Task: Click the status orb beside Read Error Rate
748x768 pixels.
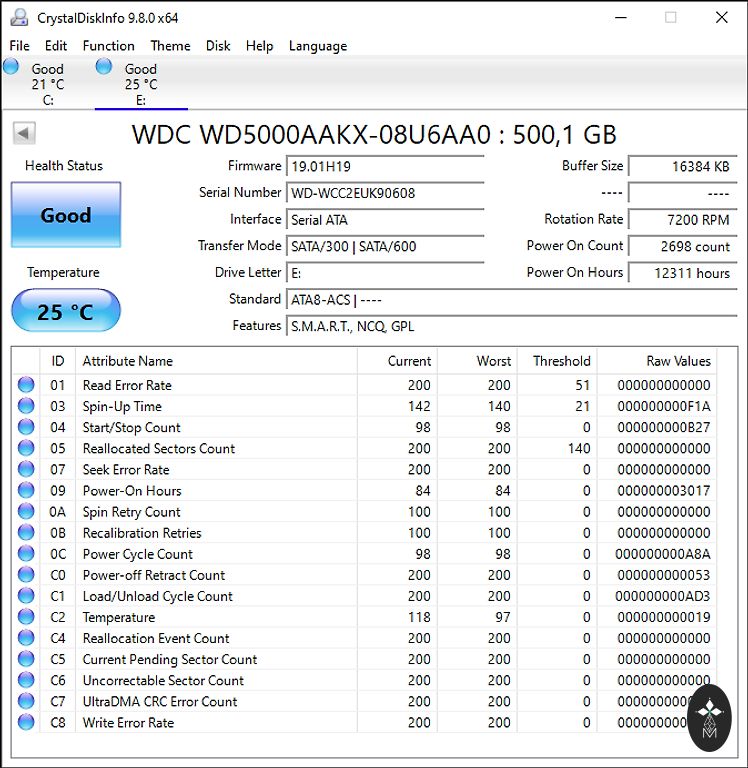Action: coord(26,385)
